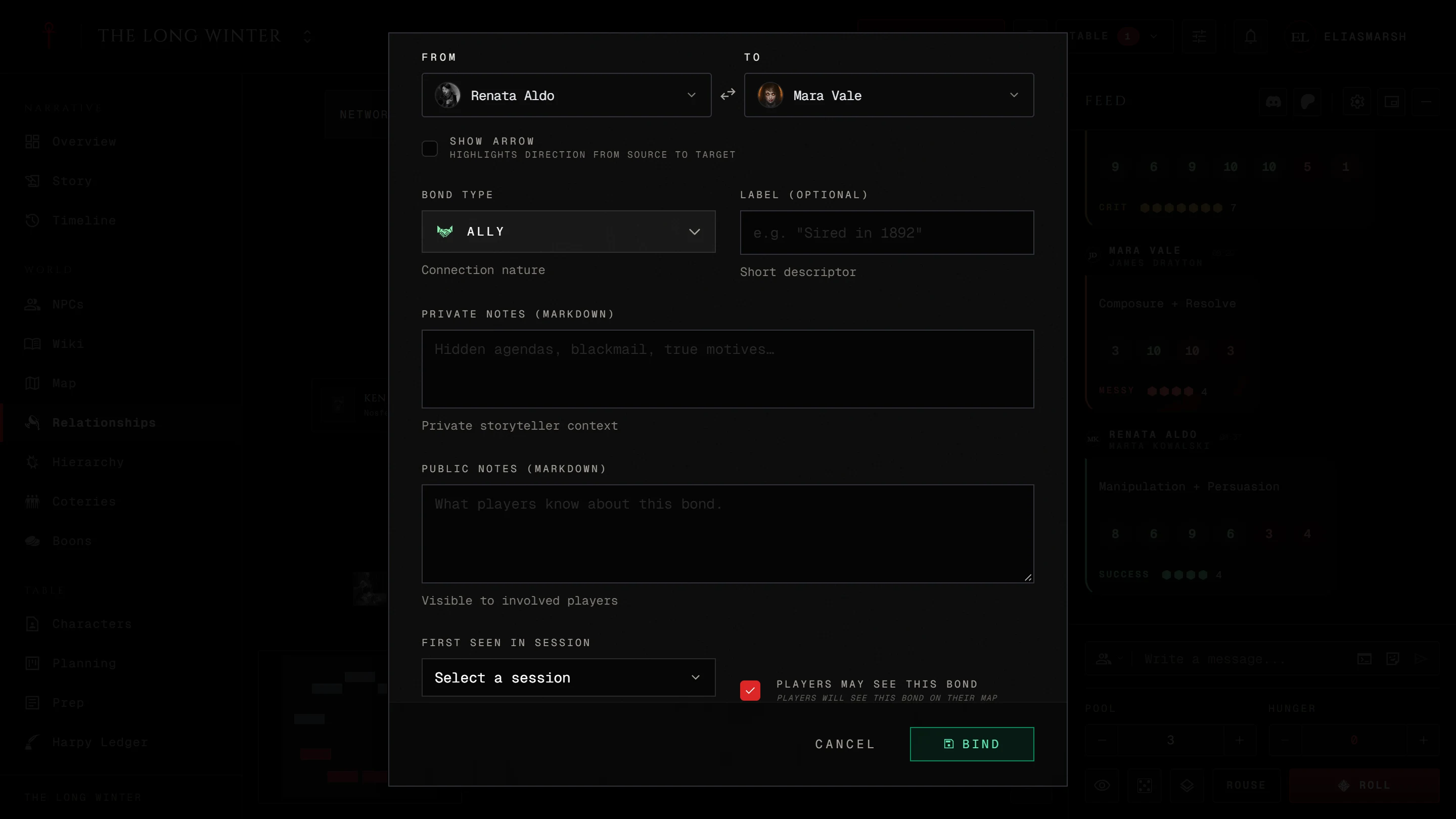Click the Wiki book icon
Image resolution: width=1456 pixels, height=819 pixels.
pyautogui.click(x=32, y=344)
